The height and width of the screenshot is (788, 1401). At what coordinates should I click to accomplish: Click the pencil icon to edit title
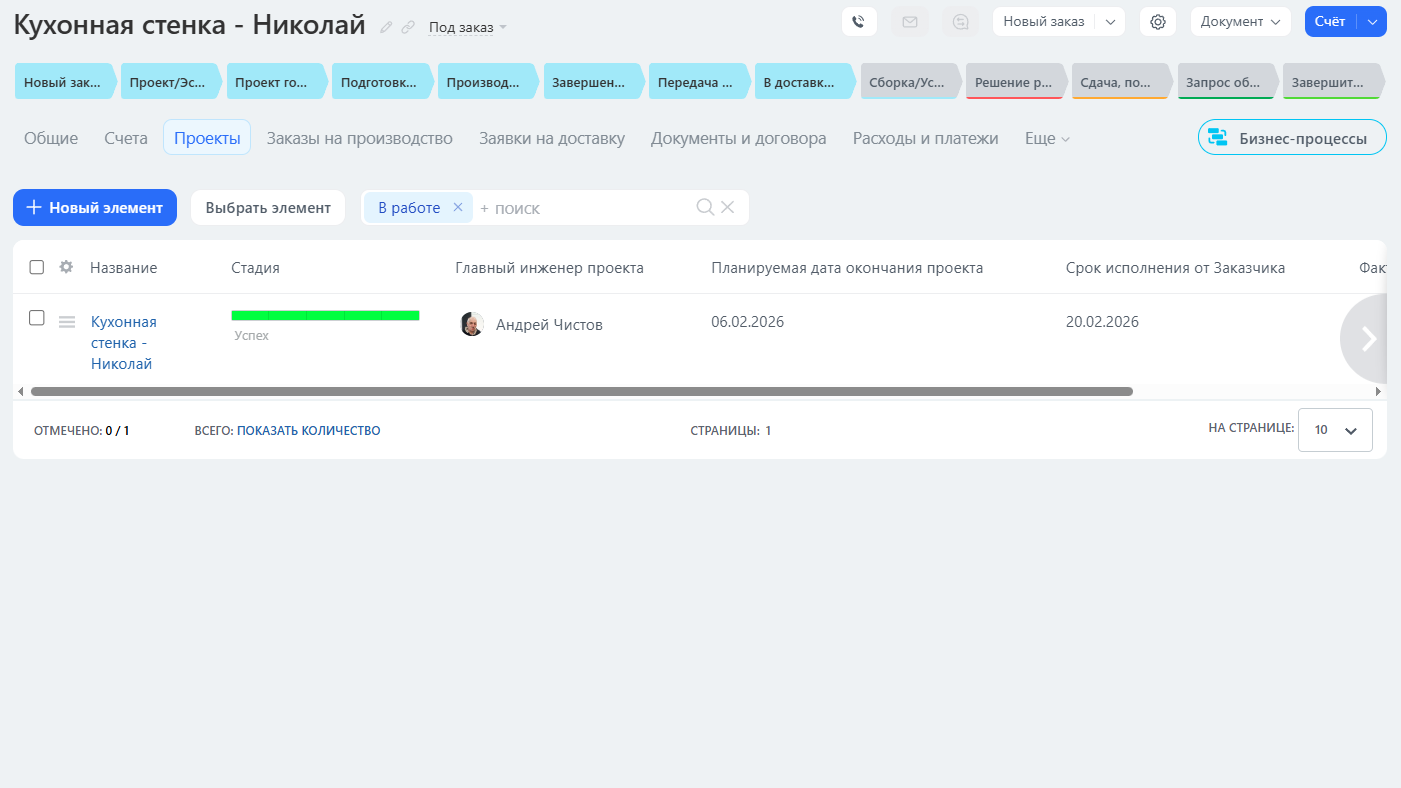tap(387, 28)
